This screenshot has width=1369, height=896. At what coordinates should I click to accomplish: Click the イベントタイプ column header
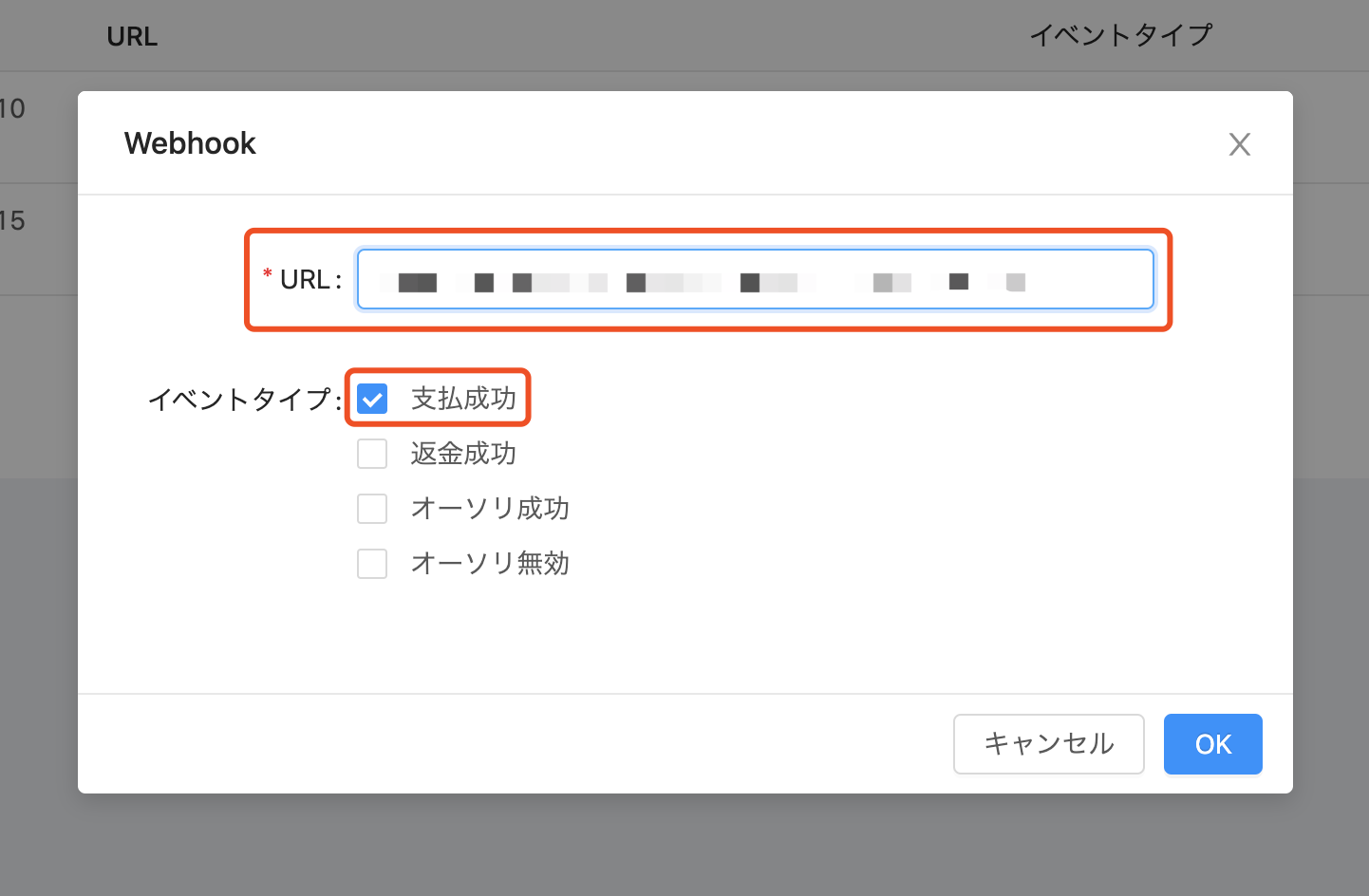click(x=1121, y=36)
